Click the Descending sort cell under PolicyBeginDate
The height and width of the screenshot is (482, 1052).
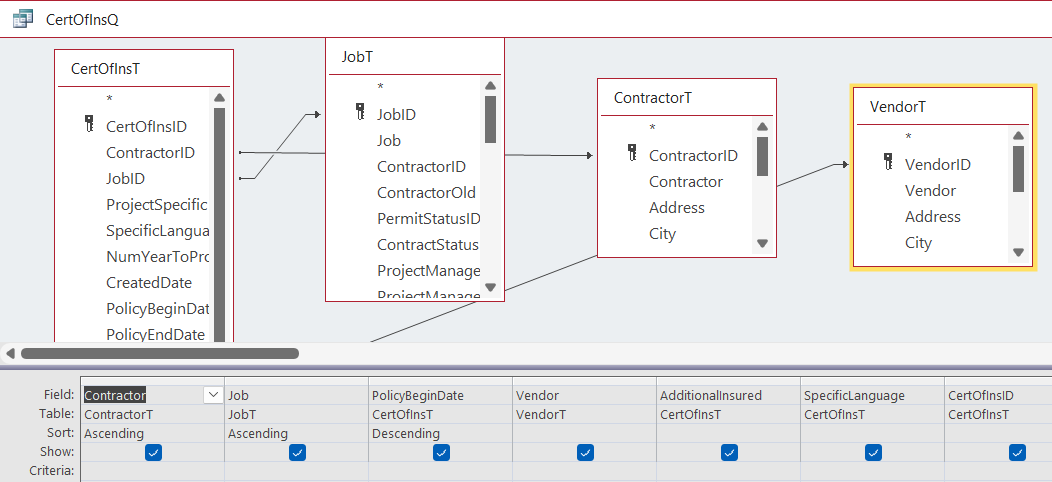pyautogui.click(x=441, y=434)
